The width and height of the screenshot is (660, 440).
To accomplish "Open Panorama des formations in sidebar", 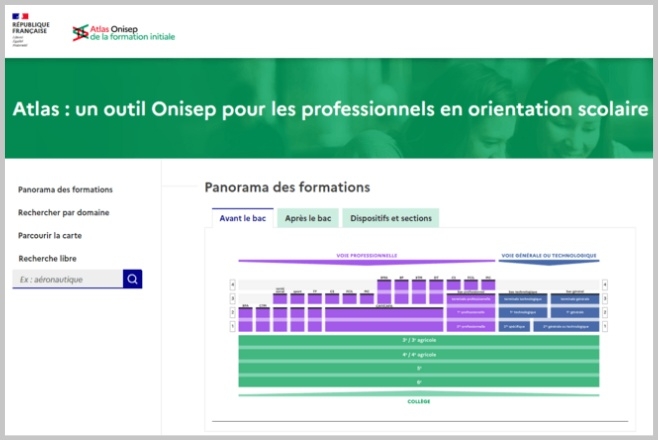I will (65, 189).
